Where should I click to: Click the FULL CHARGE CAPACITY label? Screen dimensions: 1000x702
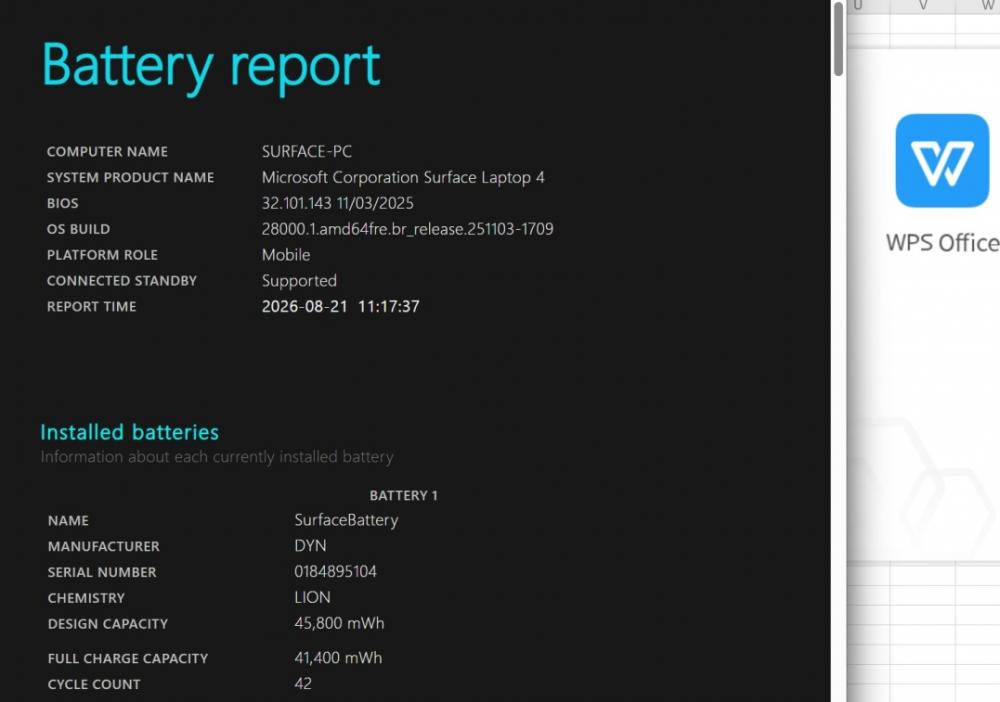128,659
